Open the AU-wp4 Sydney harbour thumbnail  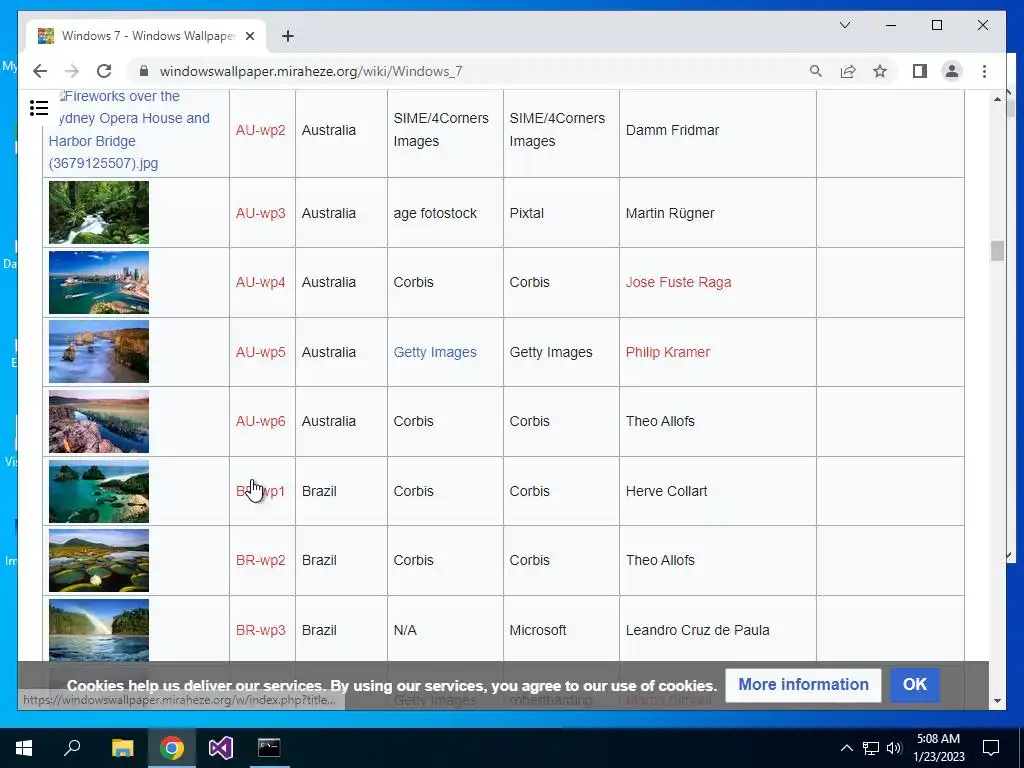[99, 282]
